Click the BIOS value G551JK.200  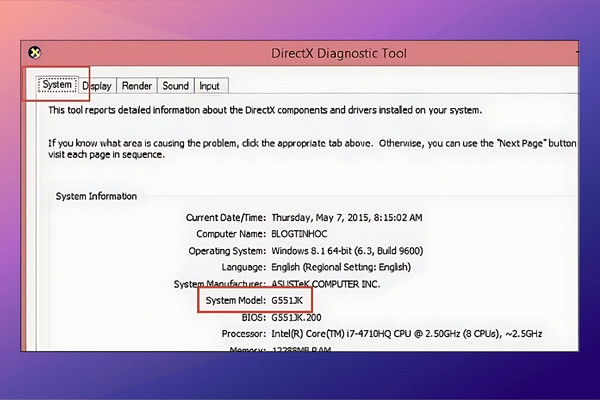coord(296,317)
